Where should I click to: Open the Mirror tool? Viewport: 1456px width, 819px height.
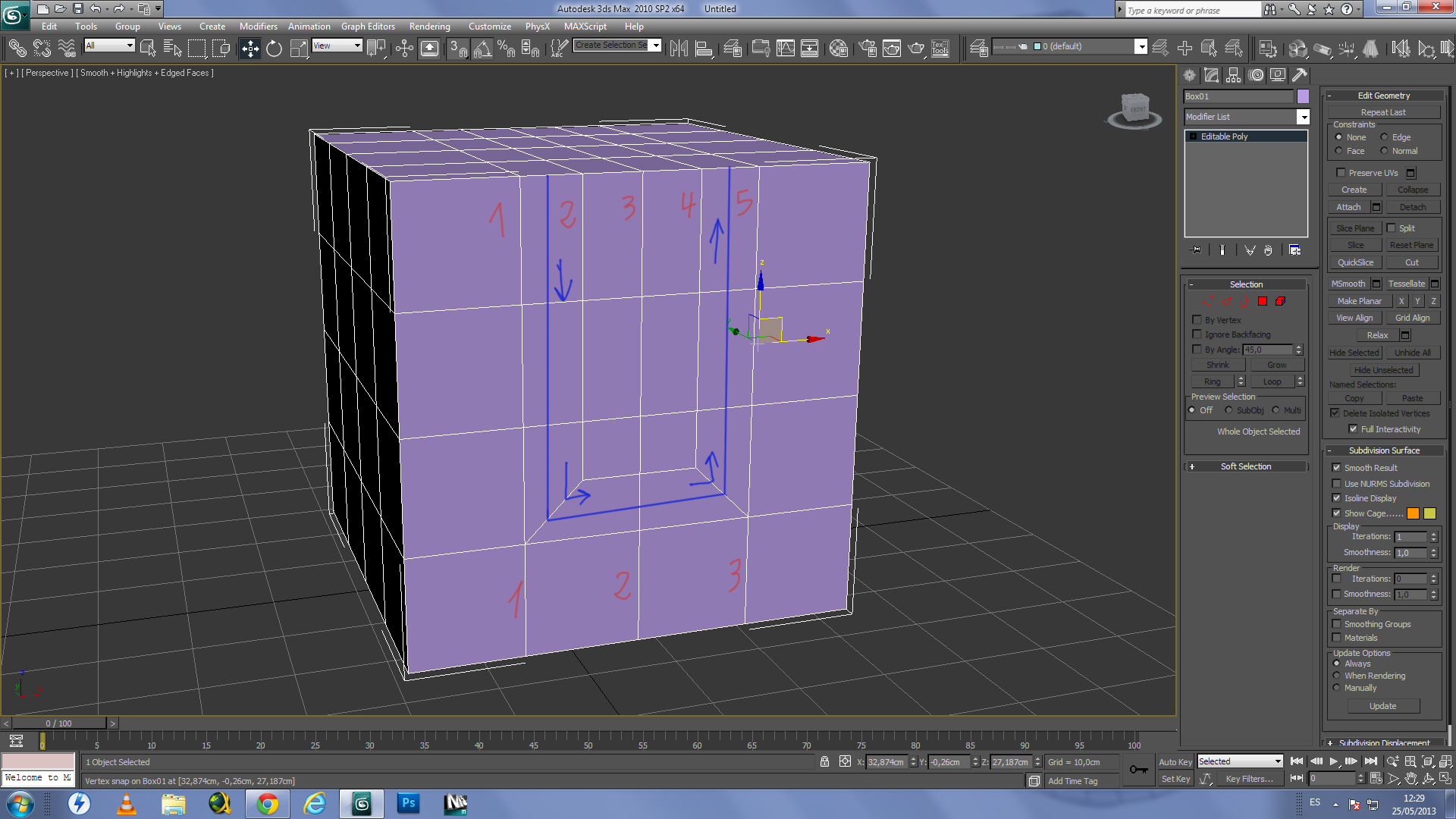(679, 49)
